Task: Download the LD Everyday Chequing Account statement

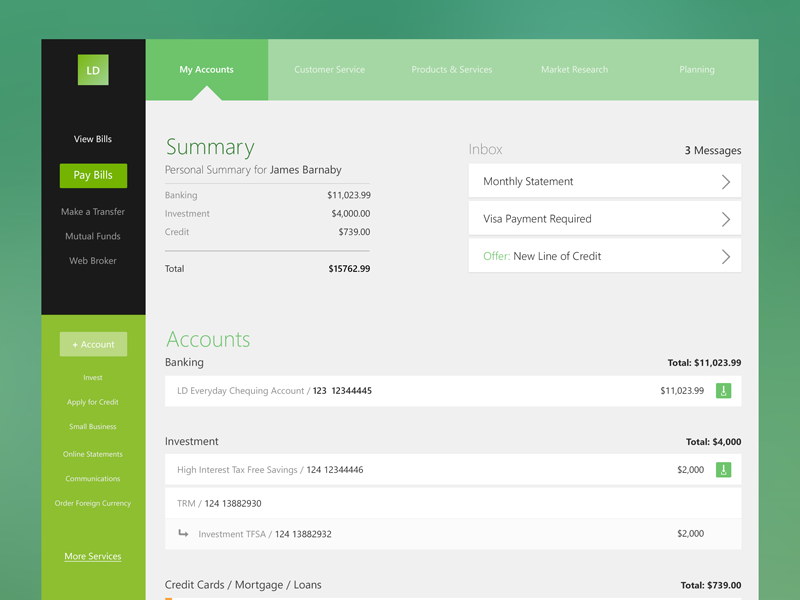Action: coord(723,391)
